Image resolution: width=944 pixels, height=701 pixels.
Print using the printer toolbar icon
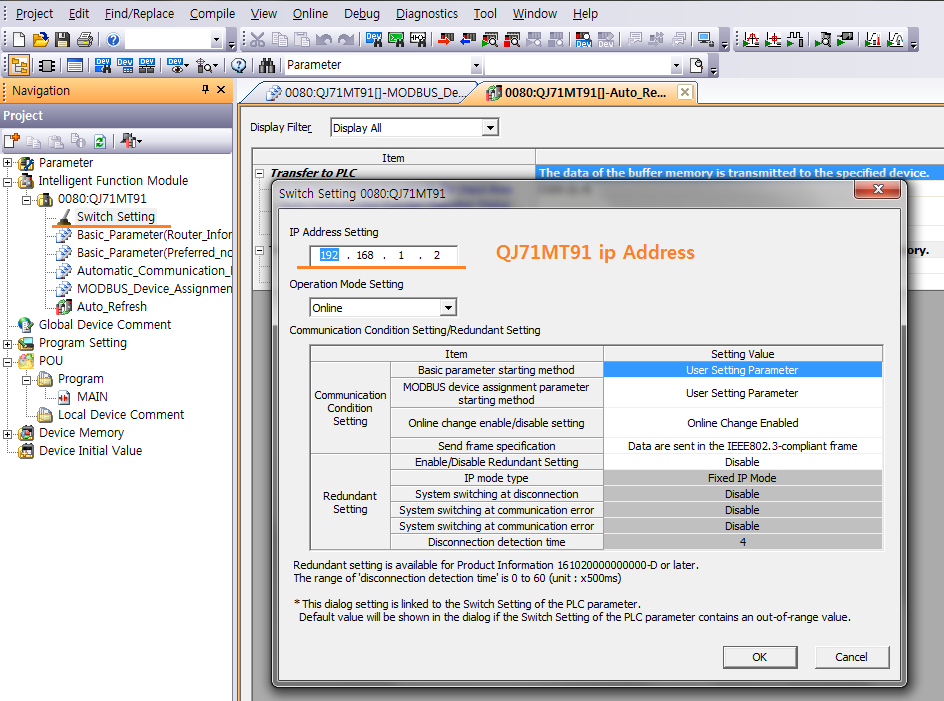[85, 40]
